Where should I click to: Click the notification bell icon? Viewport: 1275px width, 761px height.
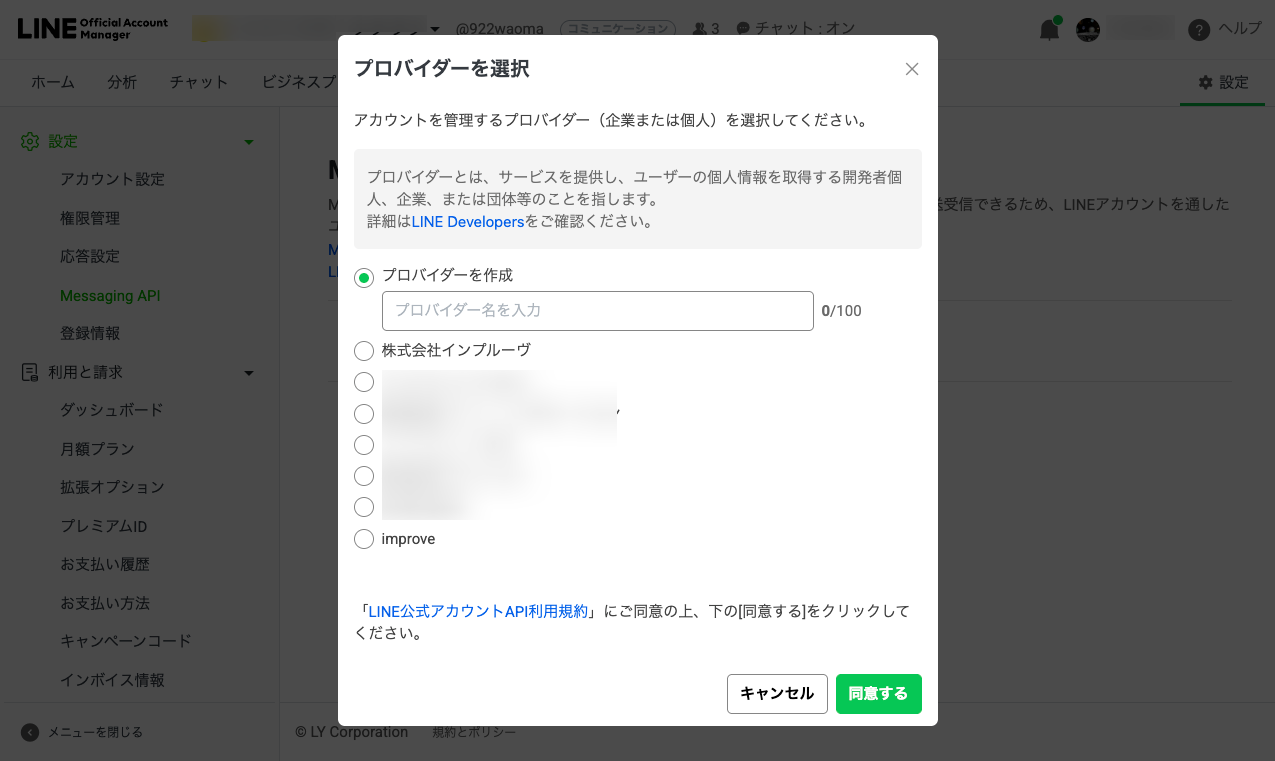[1049, 29]
